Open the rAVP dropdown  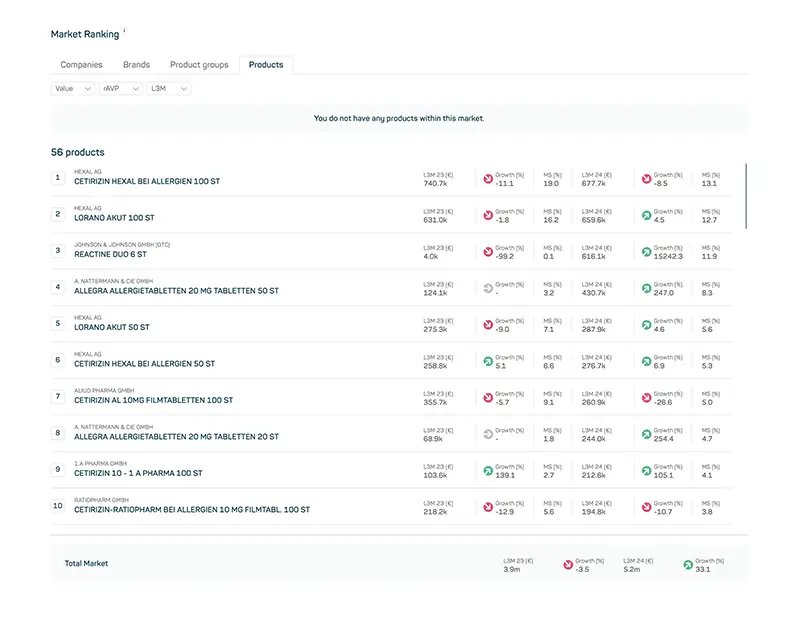tap(120, 88)
